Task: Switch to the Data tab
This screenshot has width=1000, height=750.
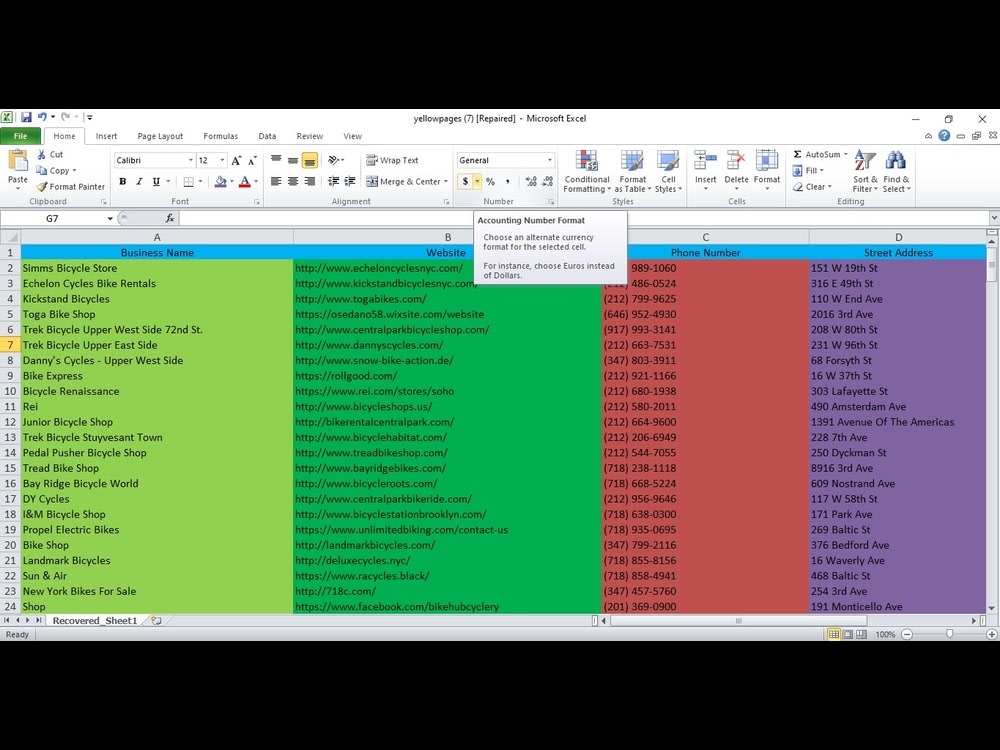Action: pyautogui.click(x=267, y=136)
